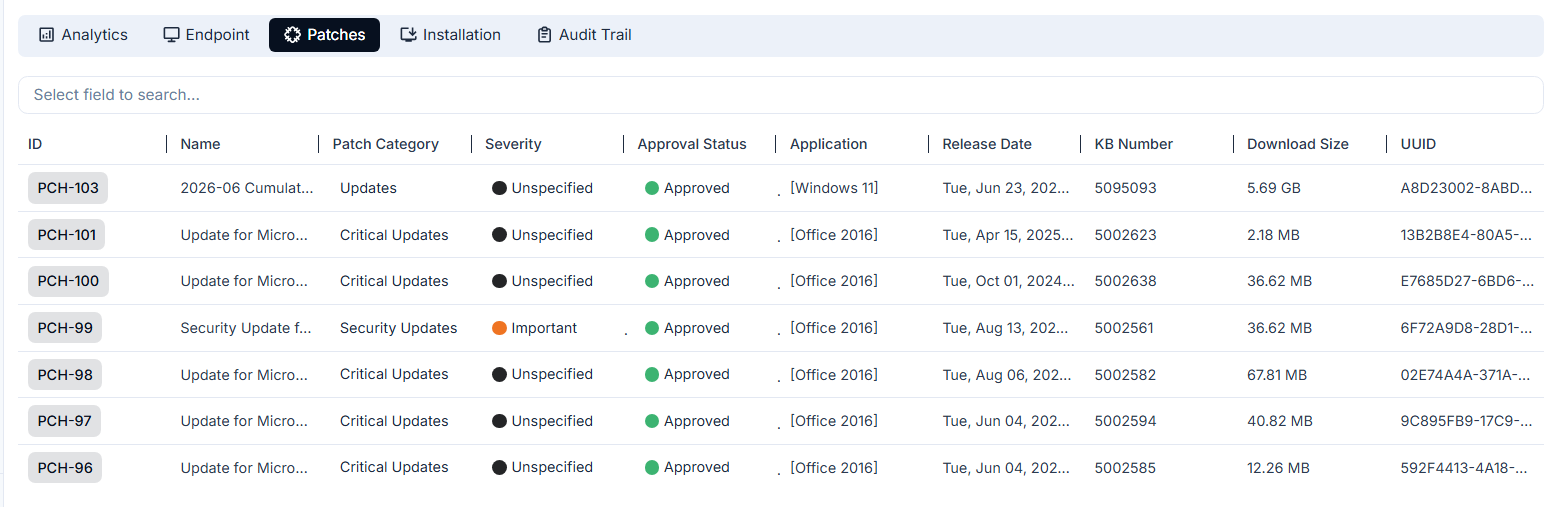1547x507 pixels.
Task: Open the Audit Trail tab
Action: [x=584, y=35]
